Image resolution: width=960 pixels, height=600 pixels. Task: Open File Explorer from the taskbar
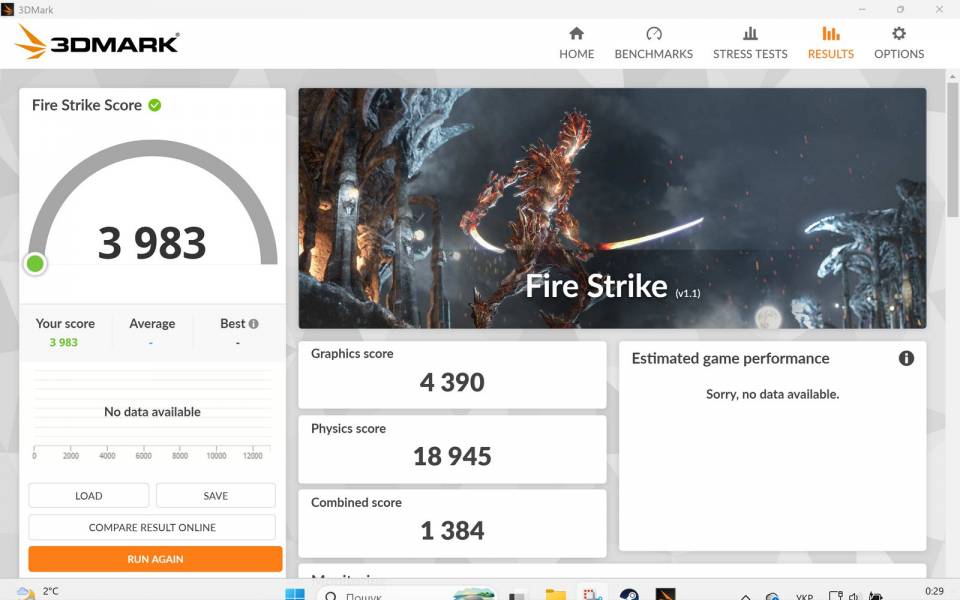click(x=556, y=594)
